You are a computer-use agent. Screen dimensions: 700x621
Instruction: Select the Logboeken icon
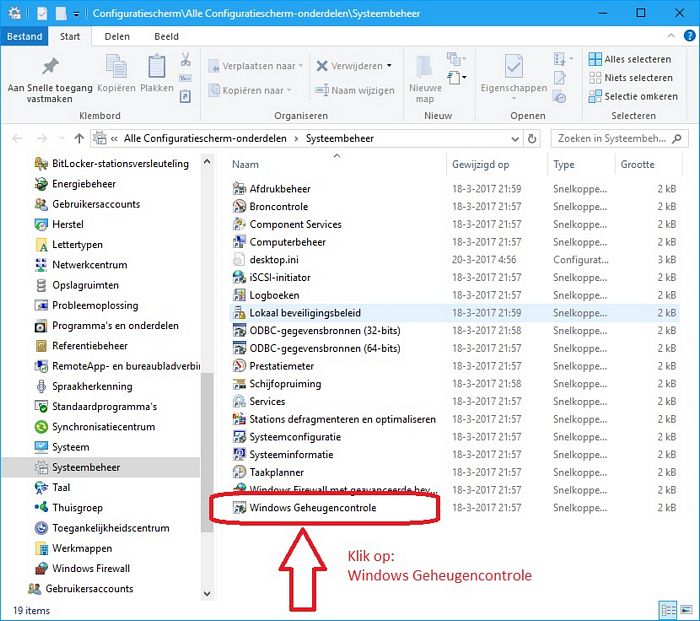click(x=239, y=295)
